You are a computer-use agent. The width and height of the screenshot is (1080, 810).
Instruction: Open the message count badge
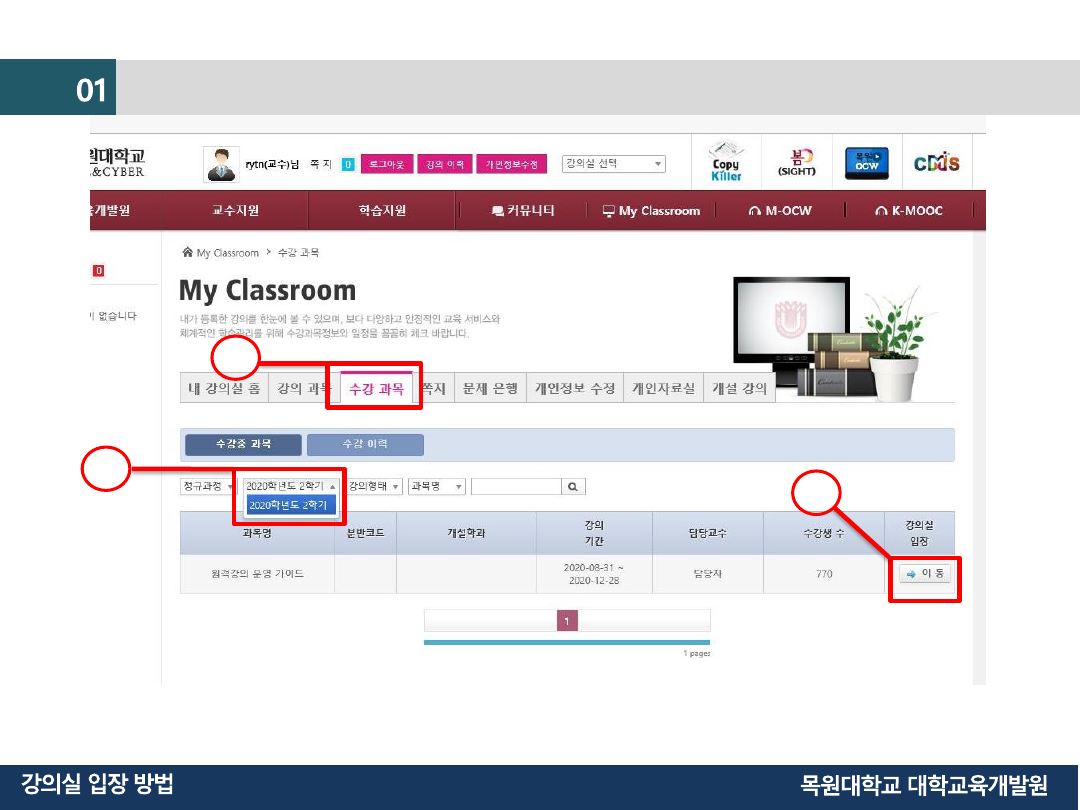pos(348,164)
